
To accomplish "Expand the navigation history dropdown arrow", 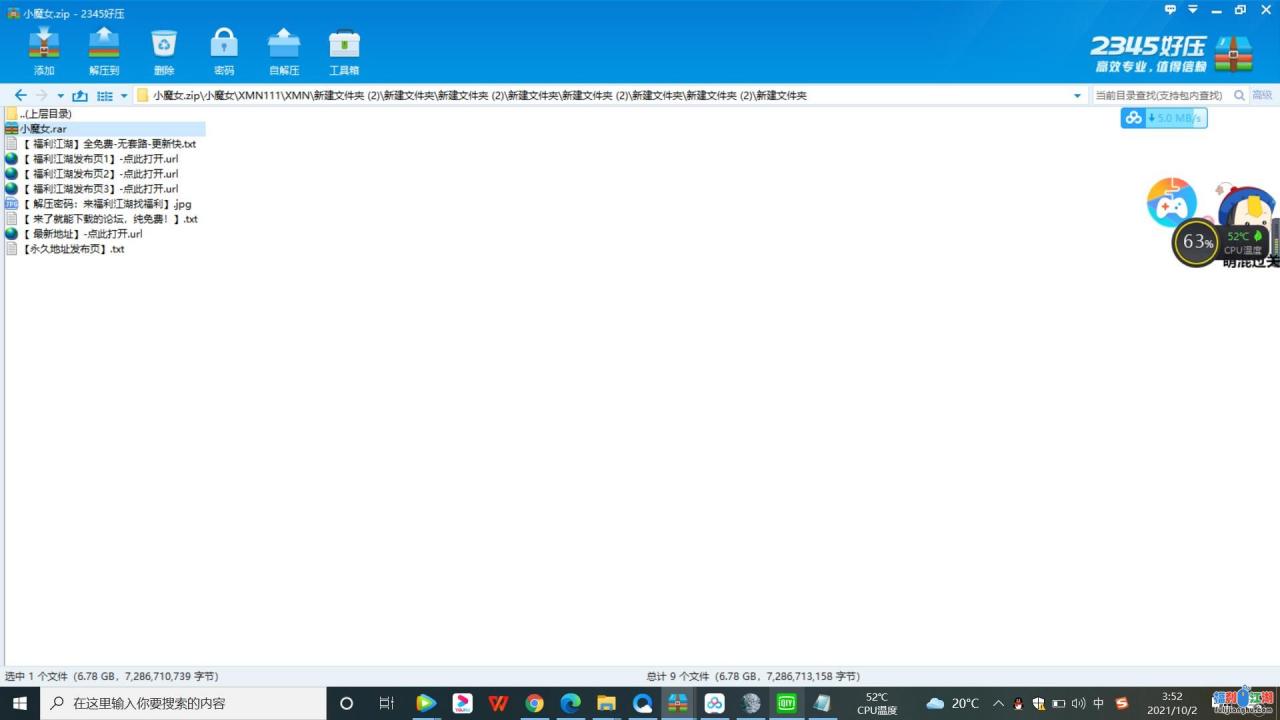I will coord(60,96).
